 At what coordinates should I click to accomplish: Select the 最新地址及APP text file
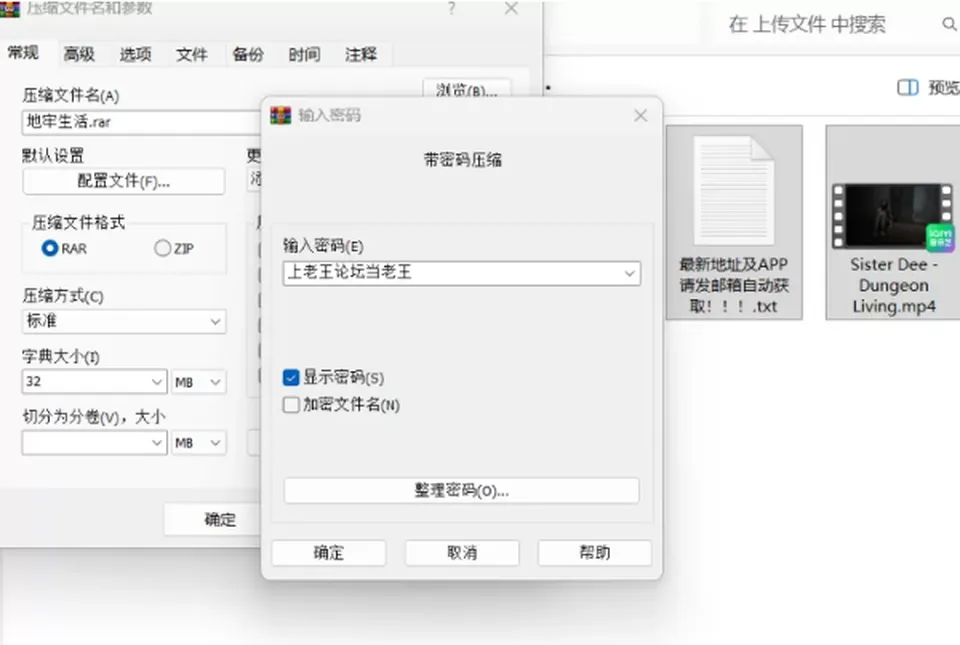733,222
